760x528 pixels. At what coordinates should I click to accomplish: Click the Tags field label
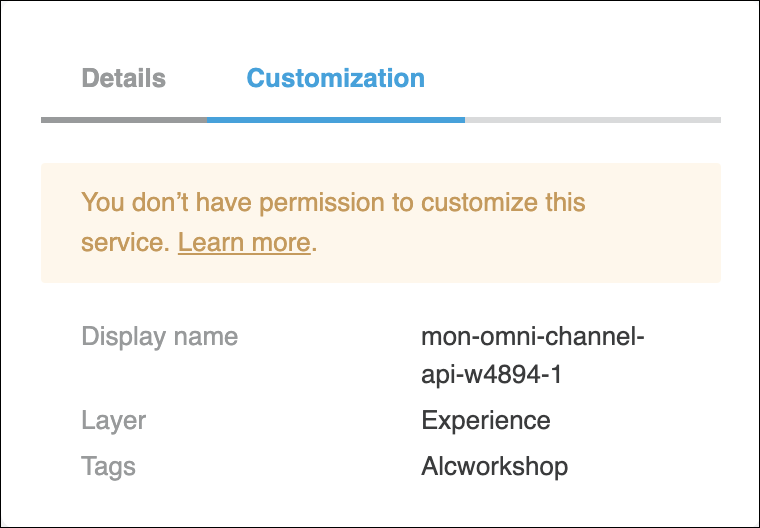click(x=108, y=466)
